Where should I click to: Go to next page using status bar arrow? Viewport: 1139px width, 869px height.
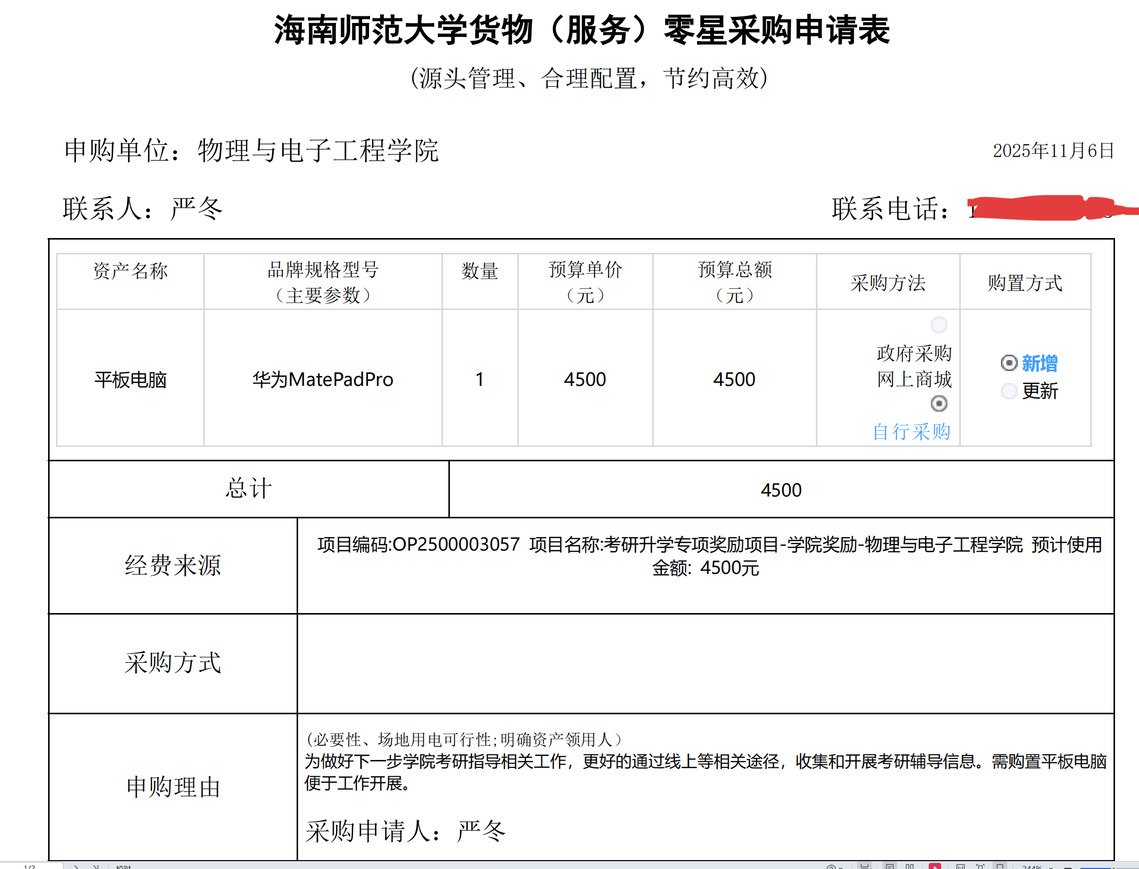77,866
